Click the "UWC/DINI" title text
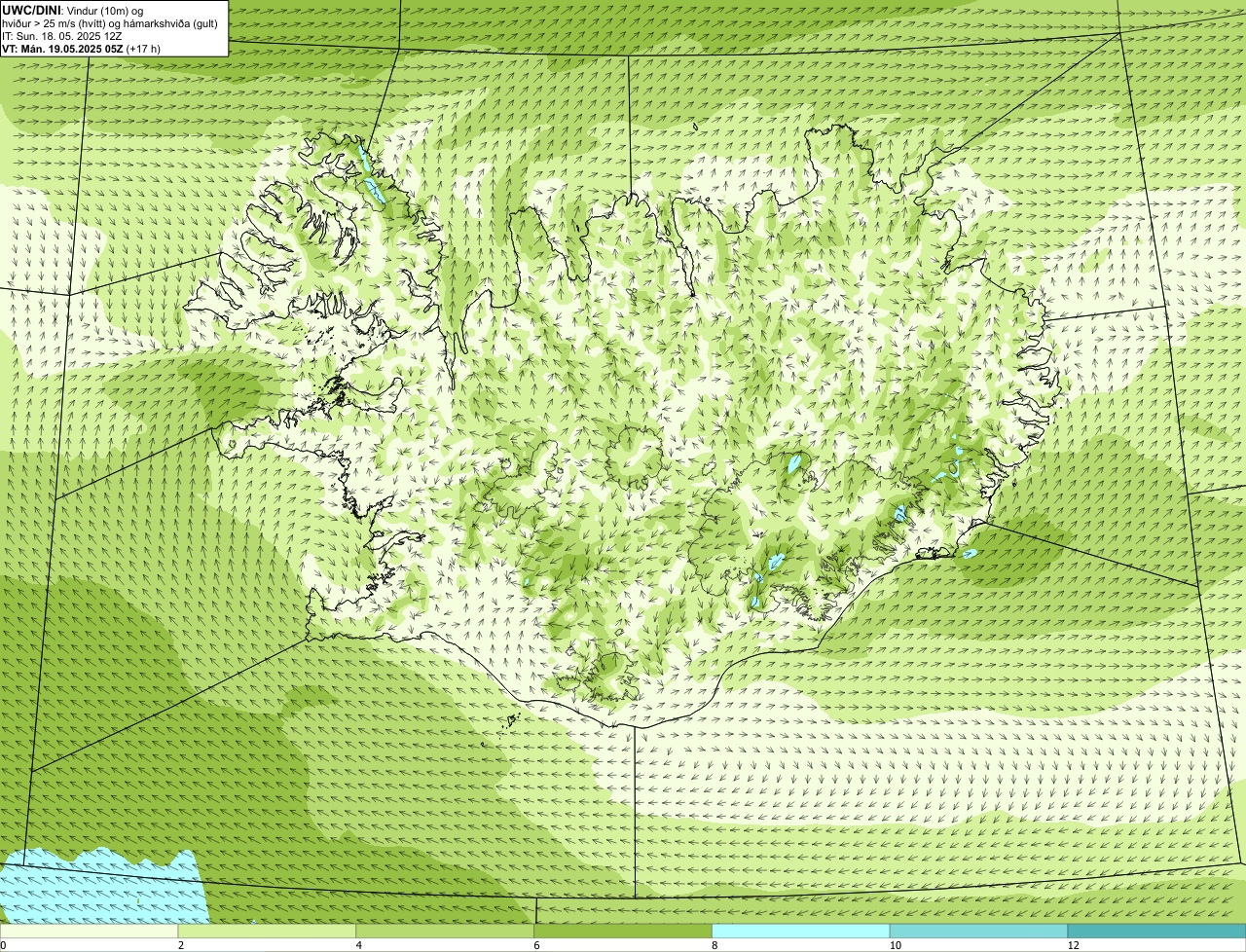1246x952 pixels. [x=29, y=10]
